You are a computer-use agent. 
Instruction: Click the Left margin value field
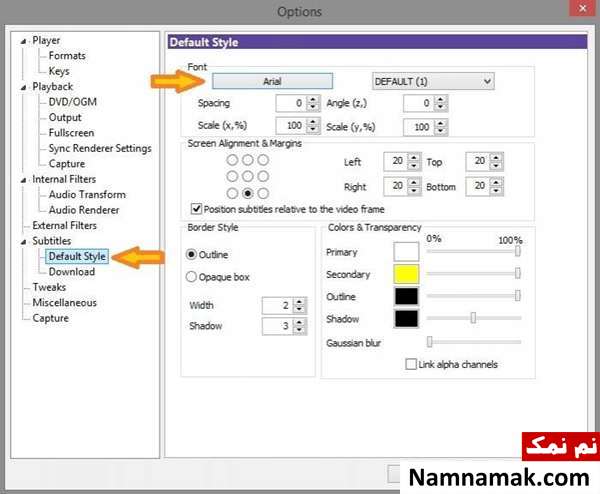coord(396,161)
